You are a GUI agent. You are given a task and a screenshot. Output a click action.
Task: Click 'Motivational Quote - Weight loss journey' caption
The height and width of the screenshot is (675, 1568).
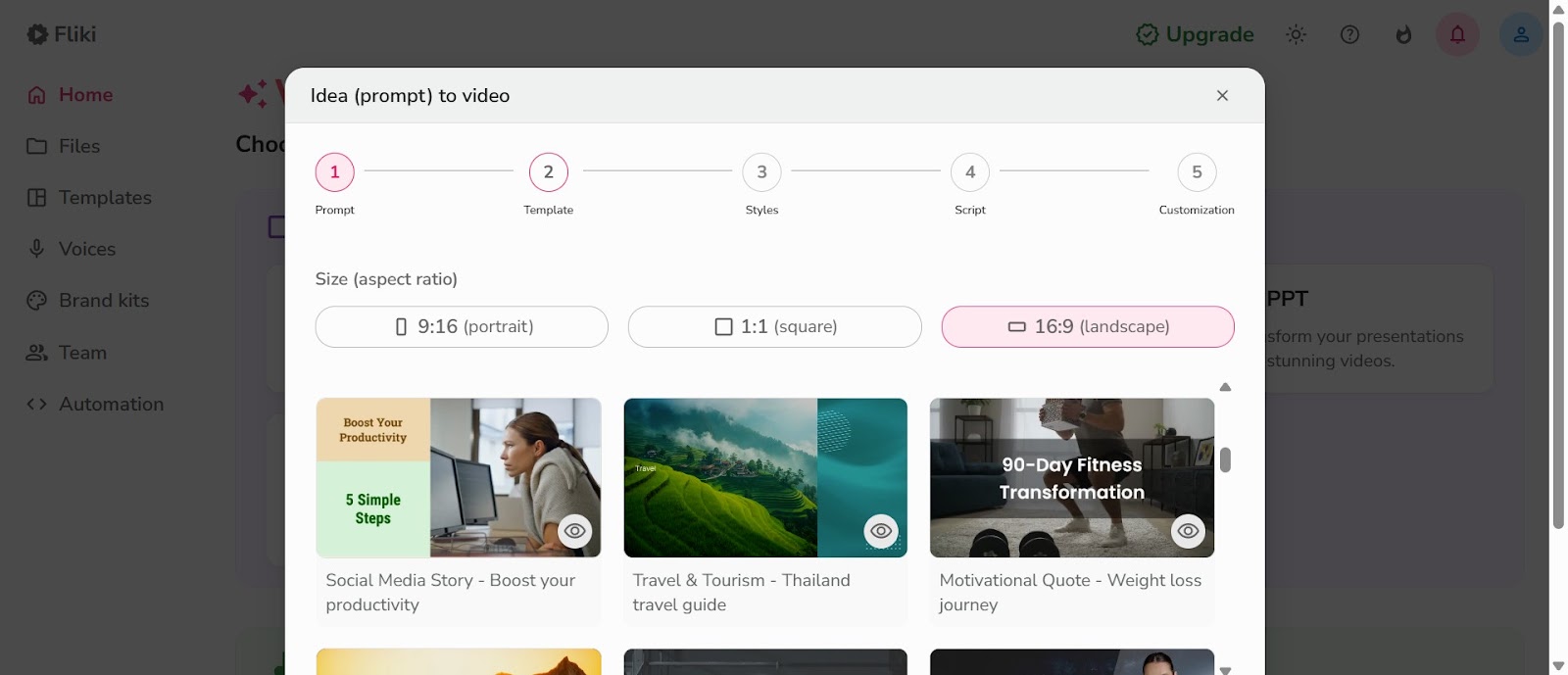pyautogui.click(x=1070, y=593)
